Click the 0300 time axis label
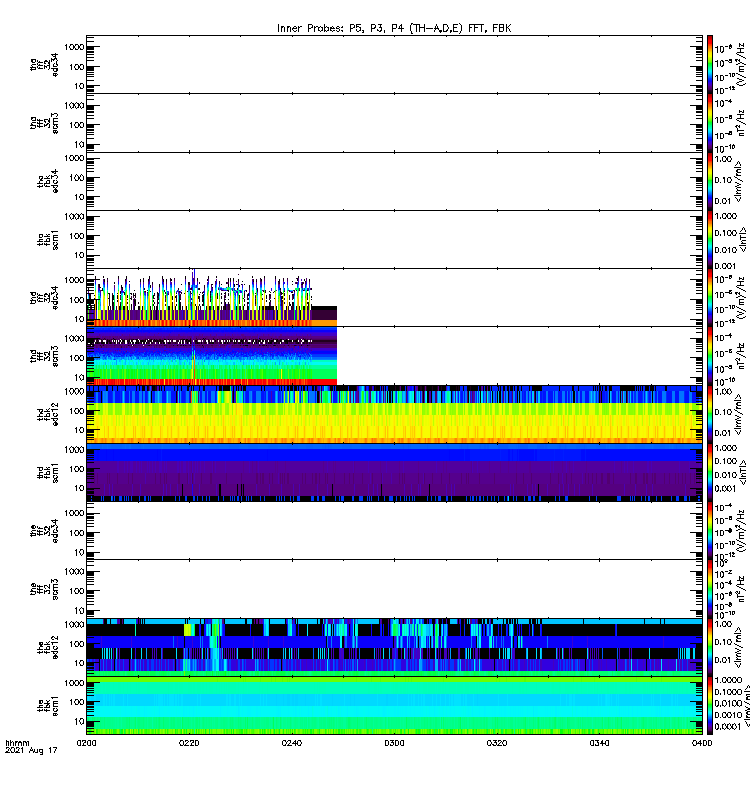This screenshot has width=750, height=800. pos(394,743)
